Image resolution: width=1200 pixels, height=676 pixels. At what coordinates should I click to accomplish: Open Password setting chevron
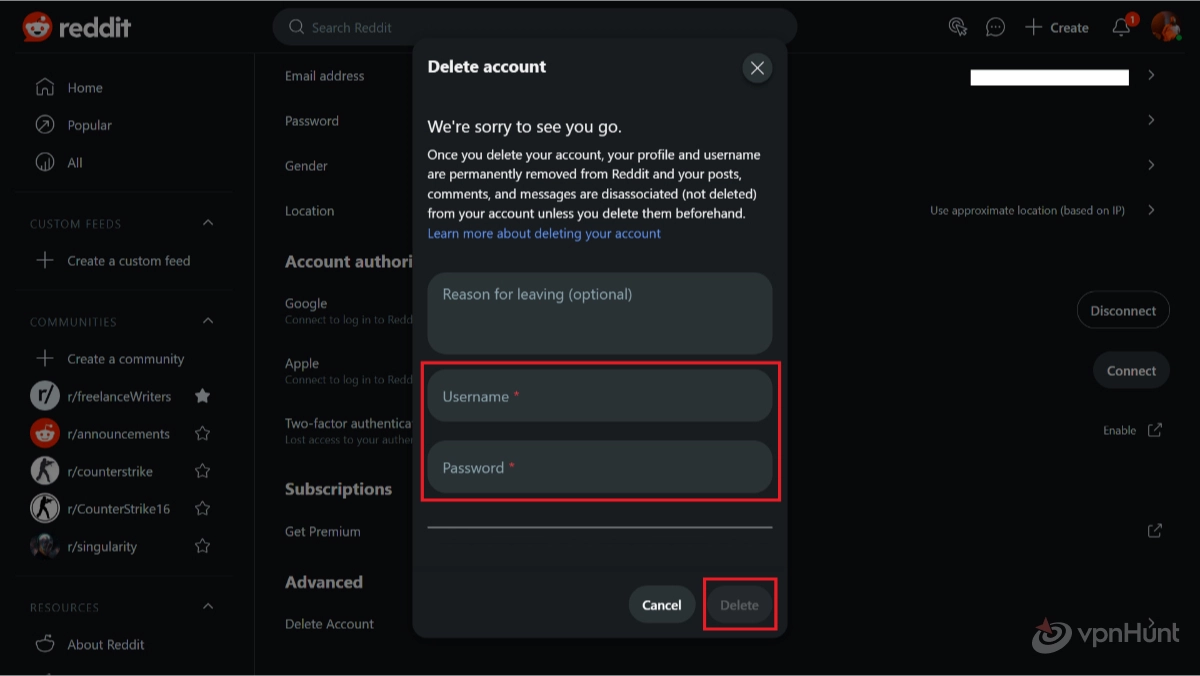point(1151,120)
